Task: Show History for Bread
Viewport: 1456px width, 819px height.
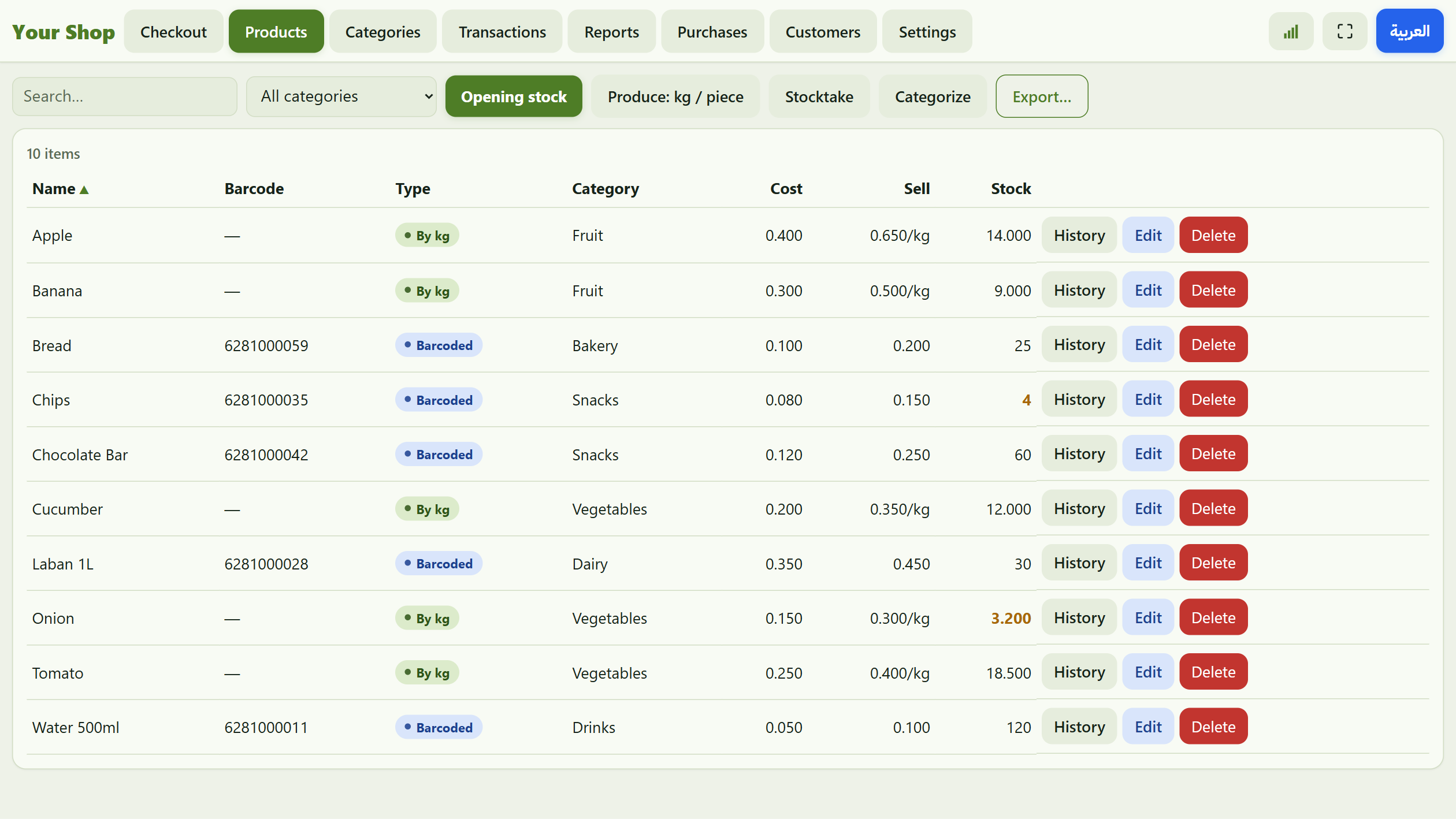Action: (1079, 344)
